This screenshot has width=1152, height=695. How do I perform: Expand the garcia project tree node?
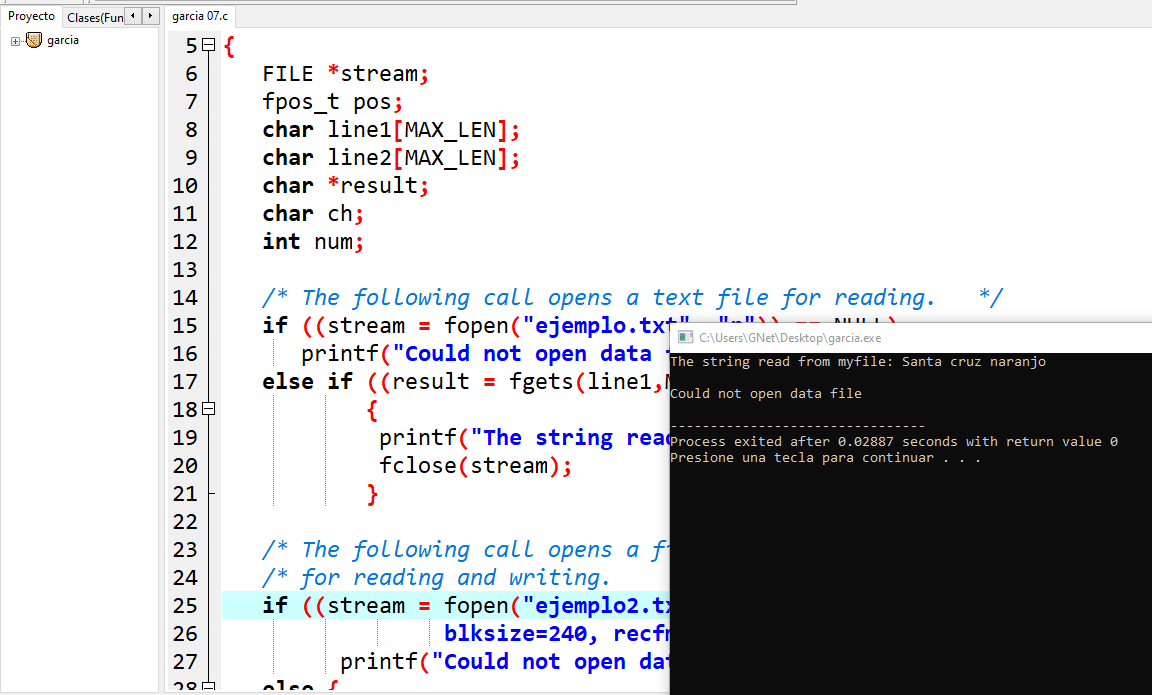coord(15,41)
